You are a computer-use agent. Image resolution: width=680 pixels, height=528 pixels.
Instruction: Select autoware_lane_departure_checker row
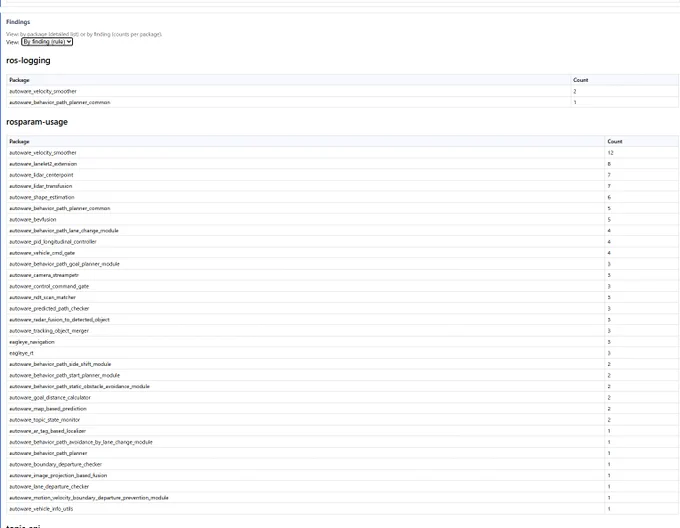tap(343, 486)
